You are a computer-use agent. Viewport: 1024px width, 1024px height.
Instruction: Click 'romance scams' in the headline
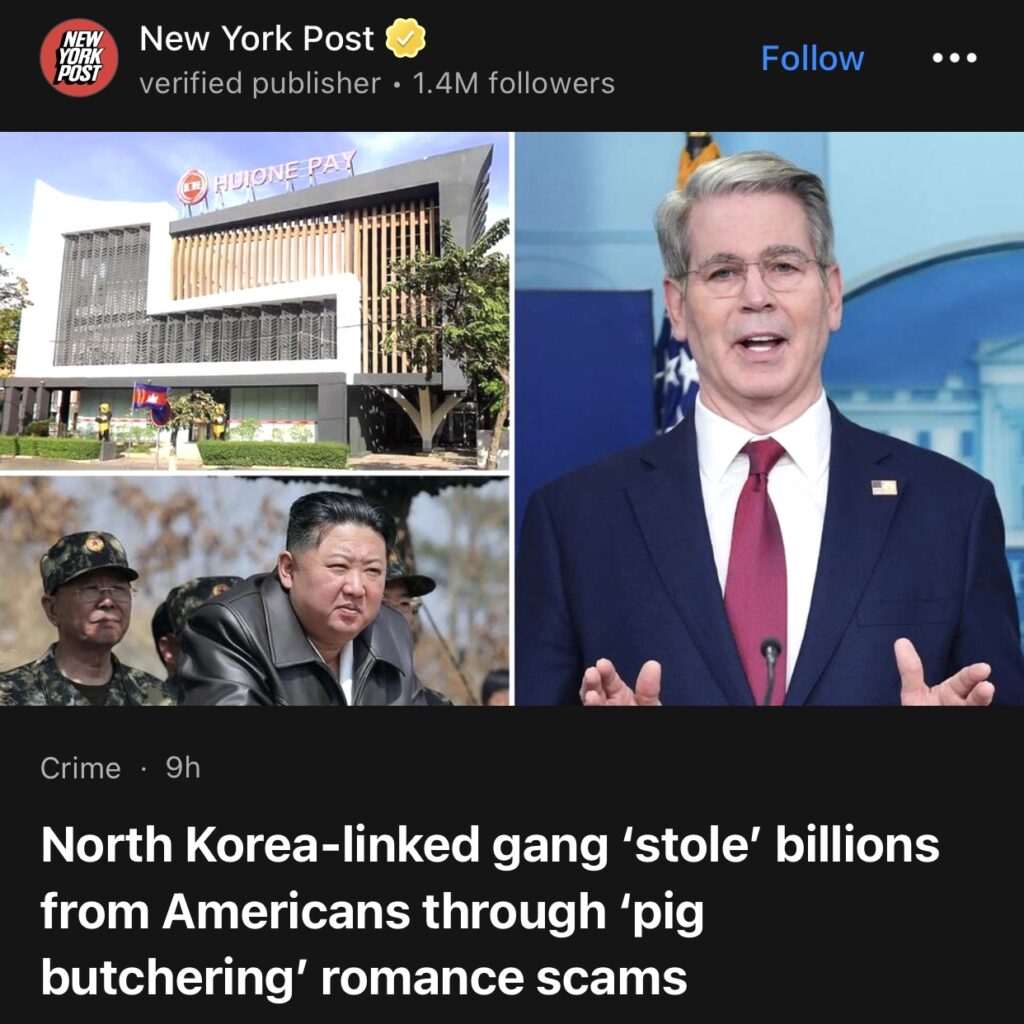(504, 978)
